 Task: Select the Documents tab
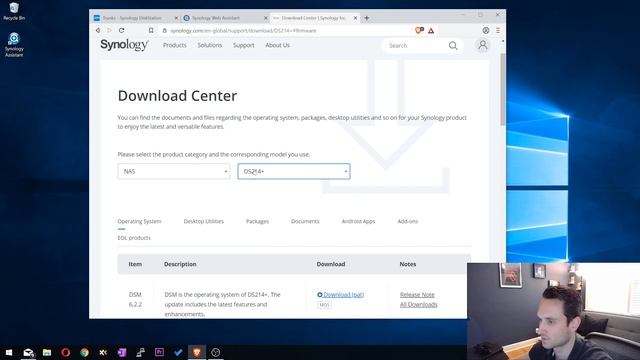click(305, 221)
